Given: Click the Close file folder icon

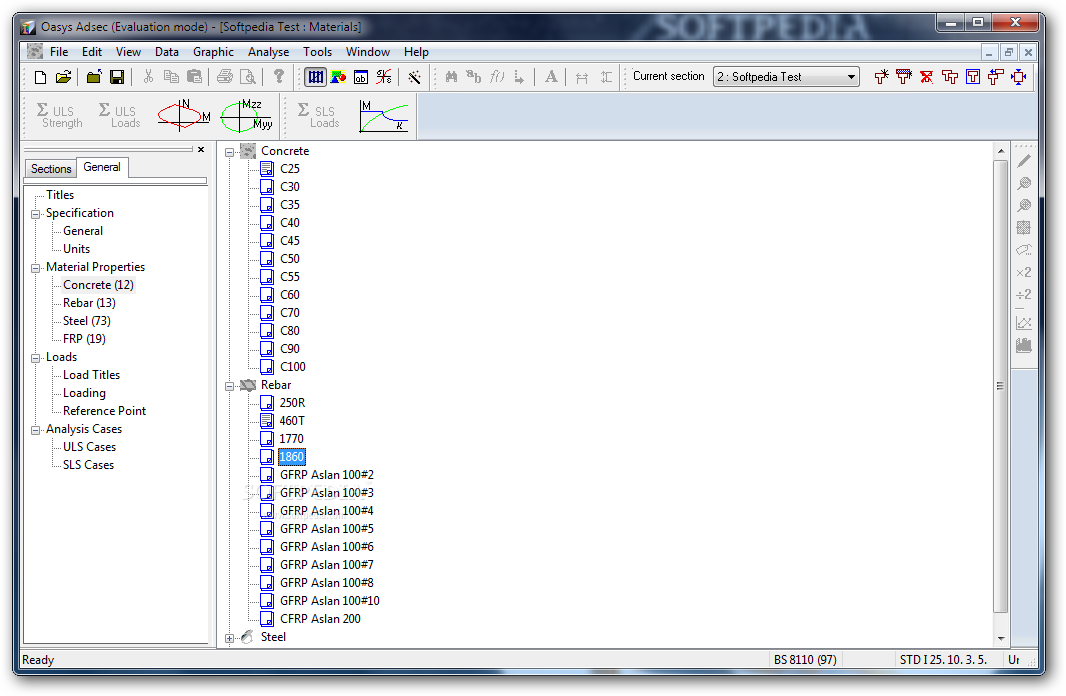Looking at the screenshot, I should [x=94, y=77].
